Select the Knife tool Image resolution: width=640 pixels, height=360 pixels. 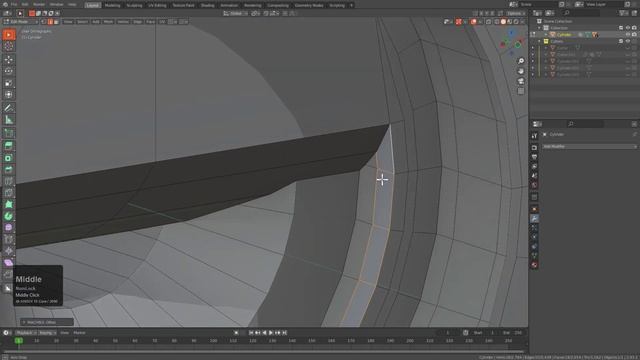tap(9, 193)
